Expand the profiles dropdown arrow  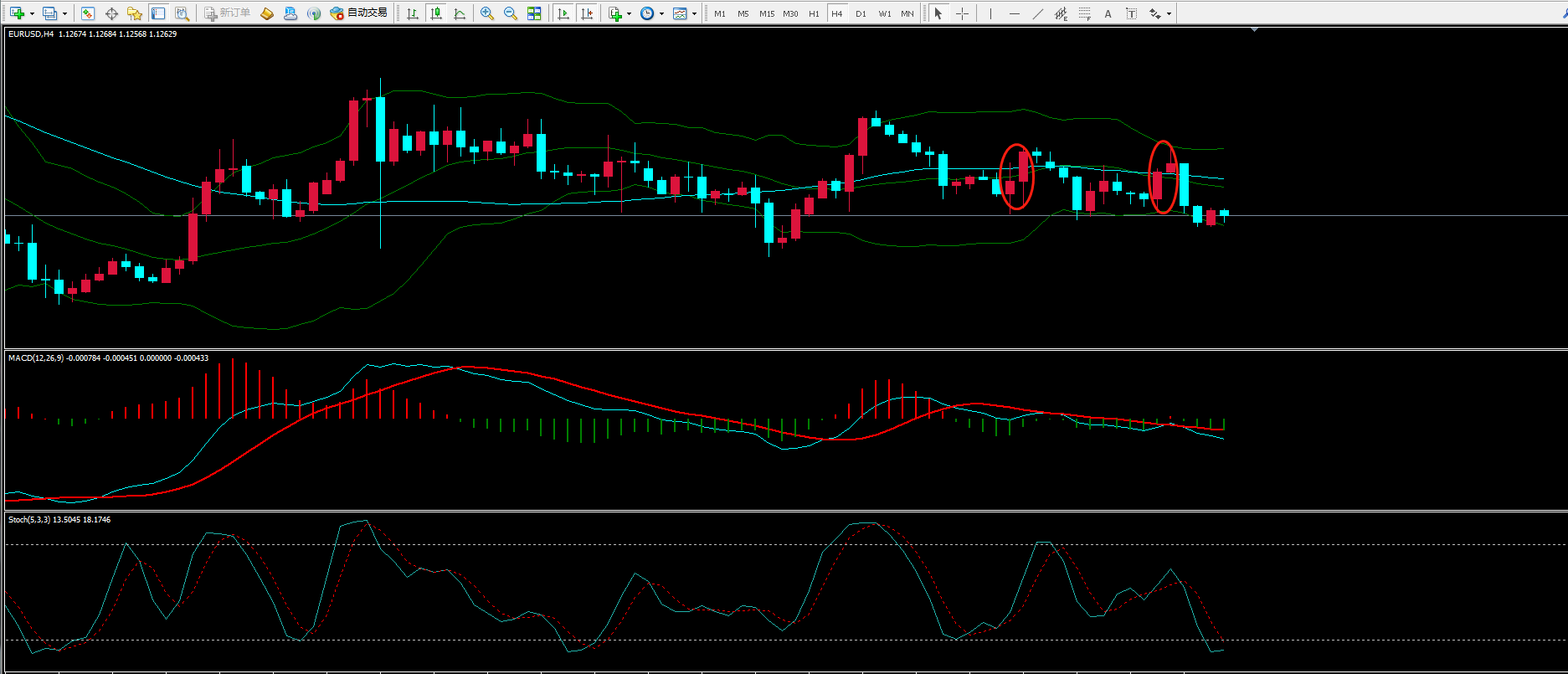pos(64,14)
